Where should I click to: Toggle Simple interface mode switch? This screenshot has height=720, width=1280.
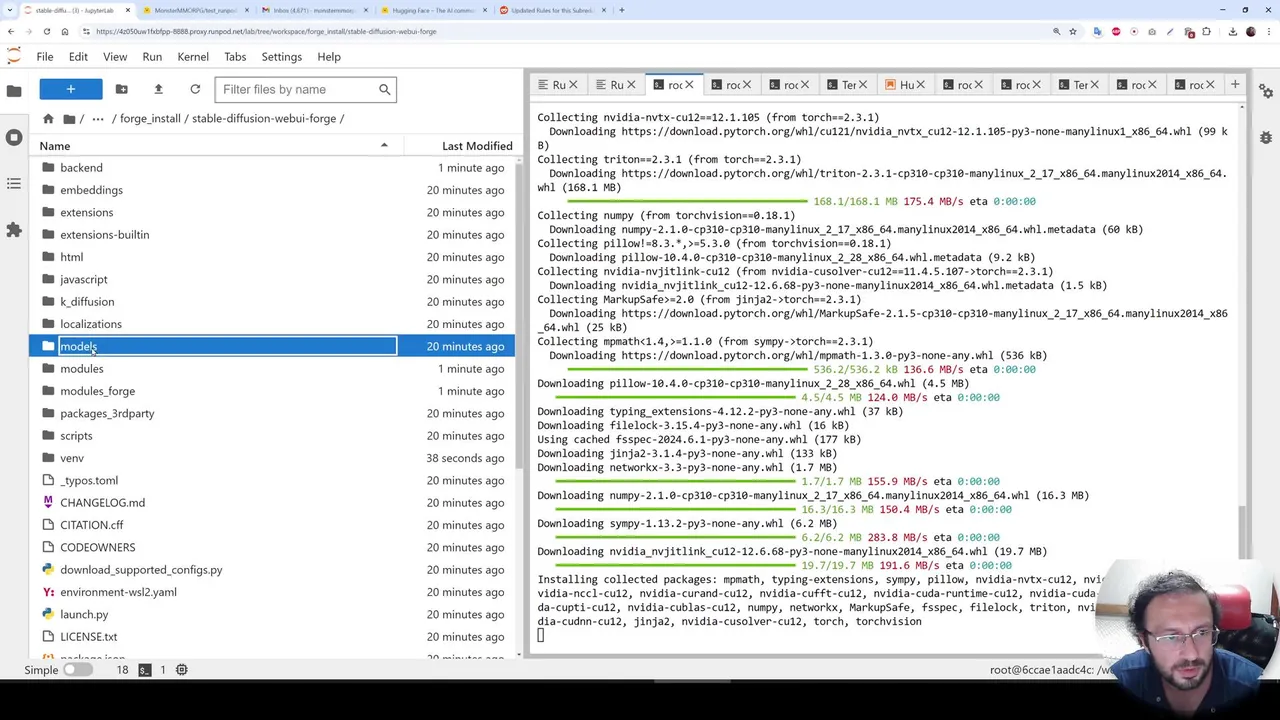tap(77, 670)
